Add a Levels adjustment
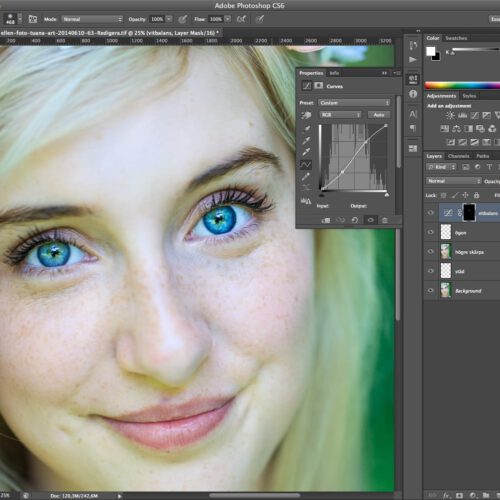500x500 pixels. [462, 115]
